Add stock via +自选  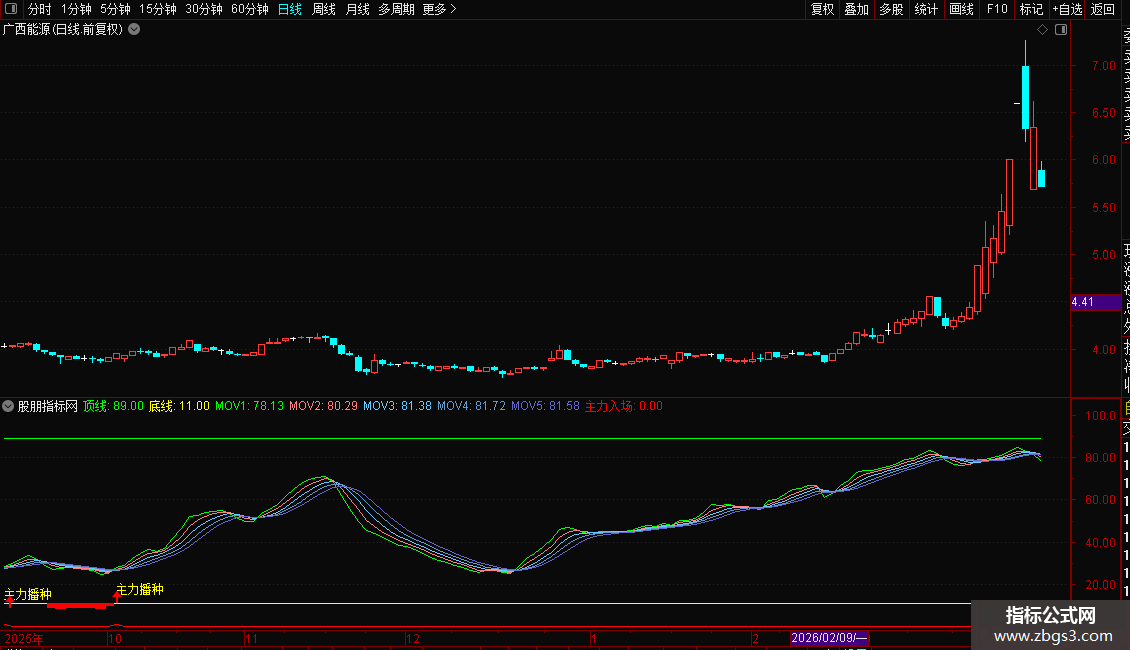(1067, 9)
